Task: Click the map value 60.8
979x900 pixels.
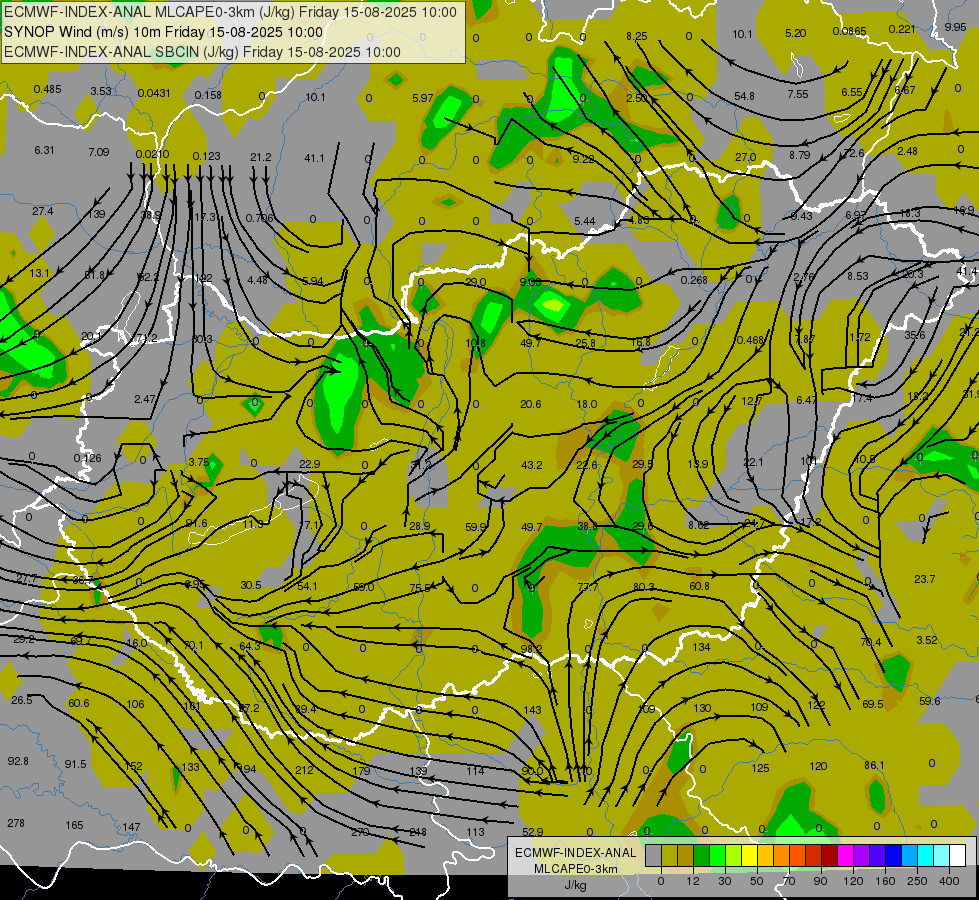Action: coord(699,586)
